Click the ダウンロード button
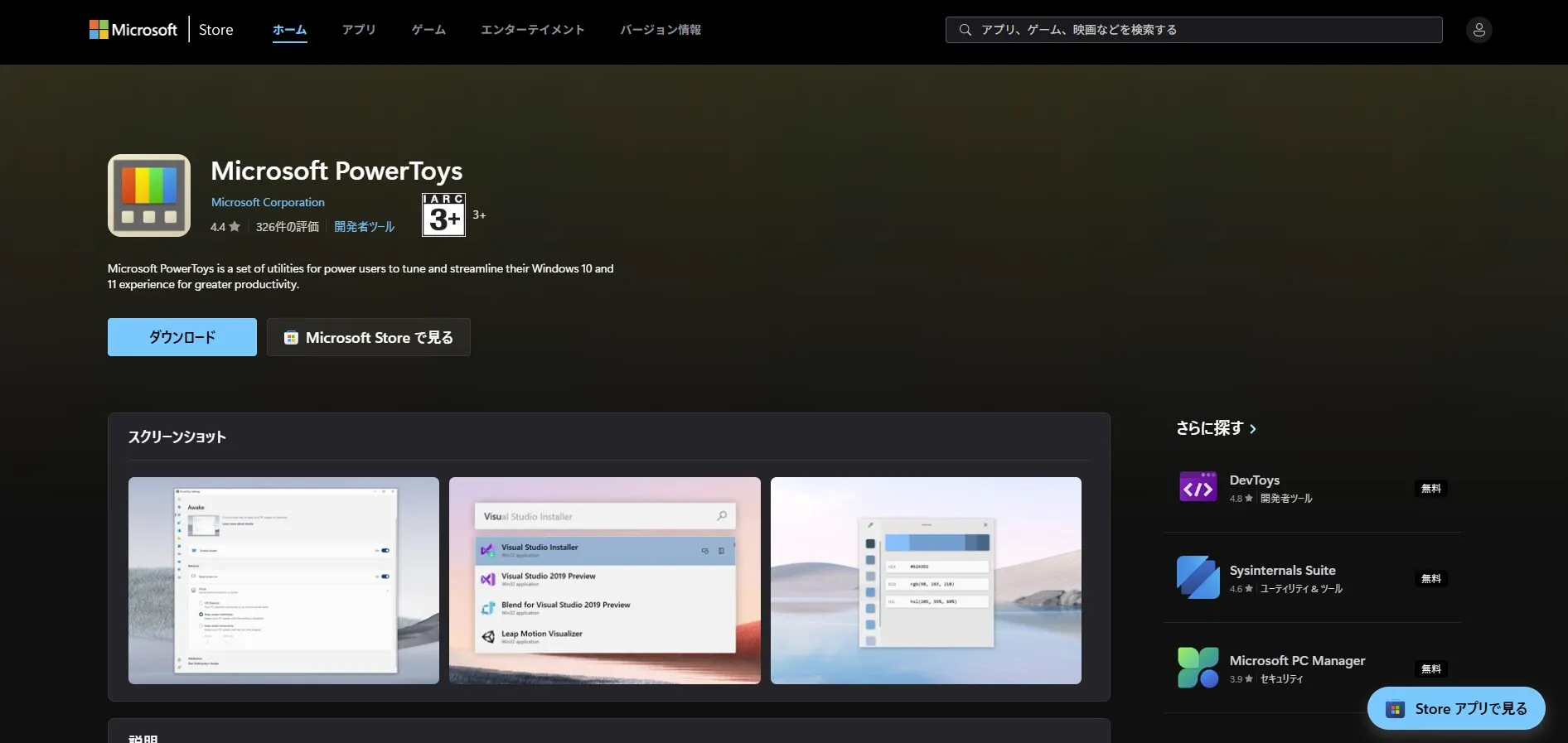Screen dimensions: 1568x743 click(182, 337)
